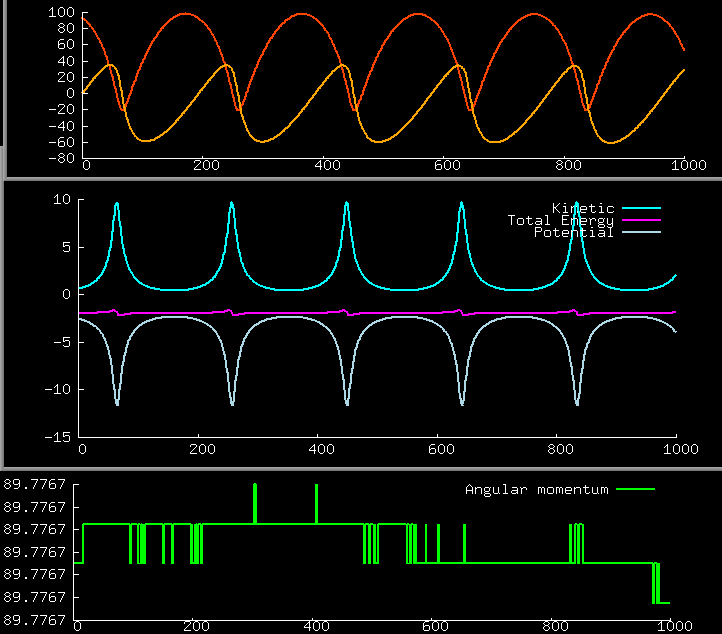Click y-axis label -80 in the orange curves plot
This screenshot has width=722, height=634.
click(61, 158)
